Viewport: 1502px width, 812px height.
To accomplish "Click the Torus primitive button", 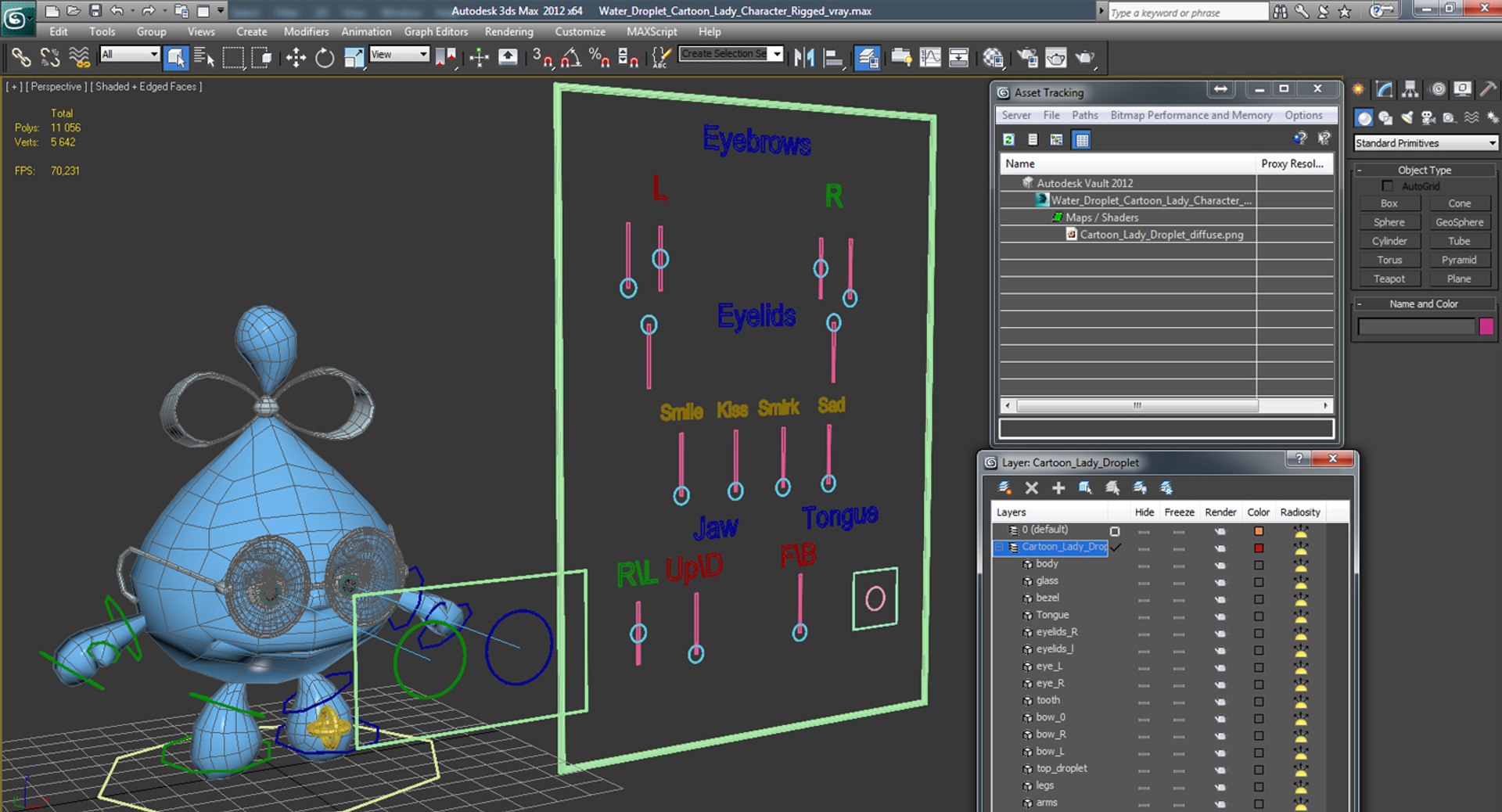I will (1389, 260).
